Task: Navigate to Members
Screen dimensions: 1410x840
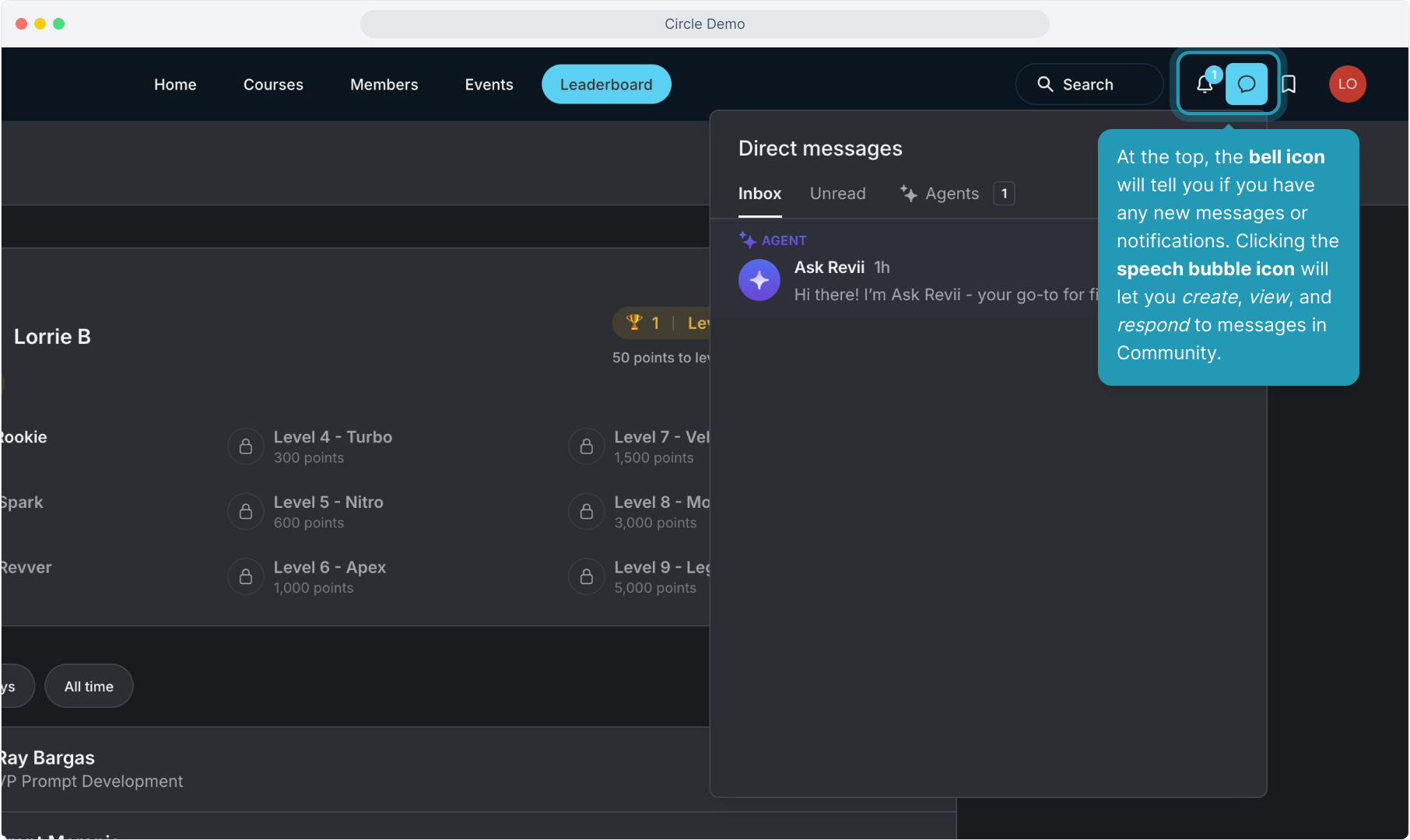Action: click(384, 84)
